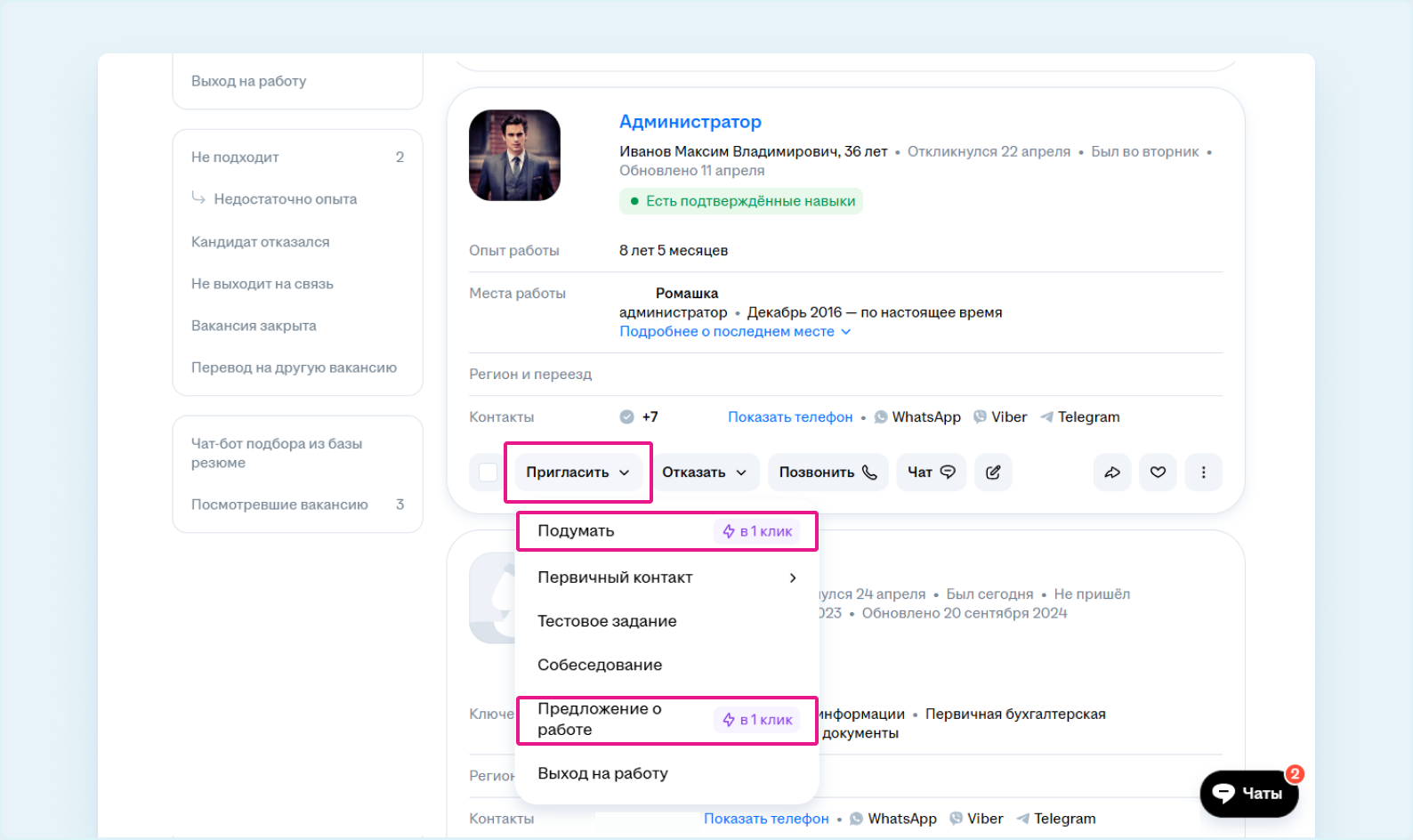Select Не подходит filter in sidebar
The height and width of the screenshot is (840, 1413).
[x=297, y=157]
